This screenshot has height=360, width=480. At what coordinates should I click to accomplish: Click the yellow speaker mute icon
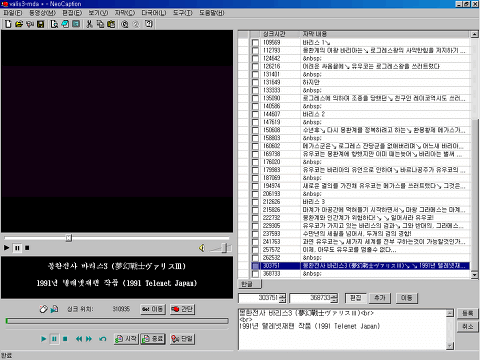(x=202, y=248)
